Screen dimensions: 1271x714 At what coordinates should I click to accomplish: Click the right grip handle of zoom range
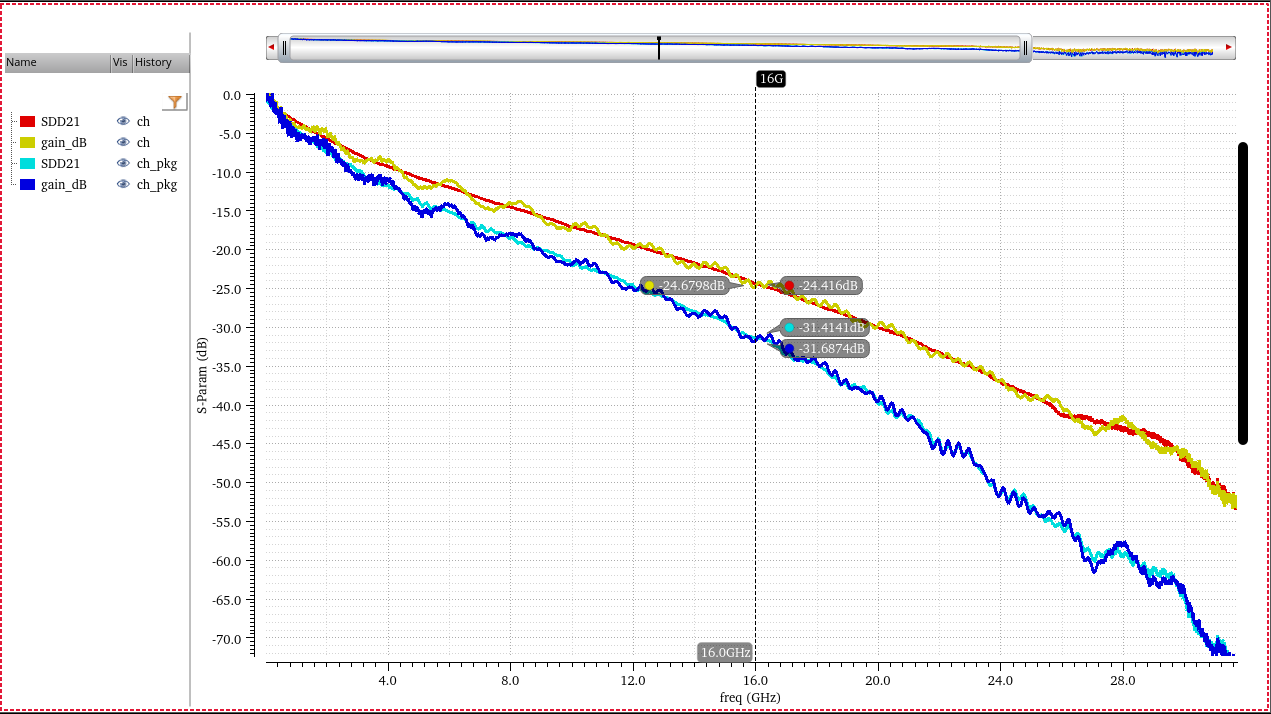click(x=1025, y=48)
